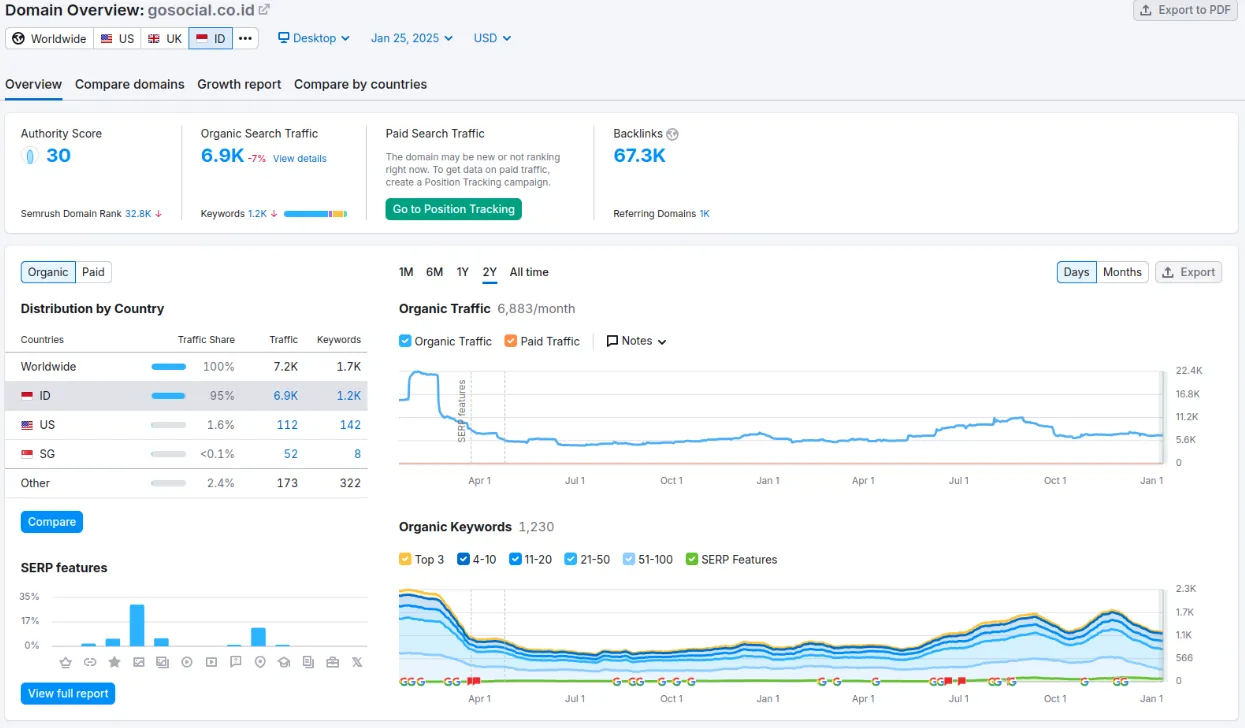Click the Singapore flag in SG row
Viewport: 1245px width, 728px height.
click(x=27, y=454)
